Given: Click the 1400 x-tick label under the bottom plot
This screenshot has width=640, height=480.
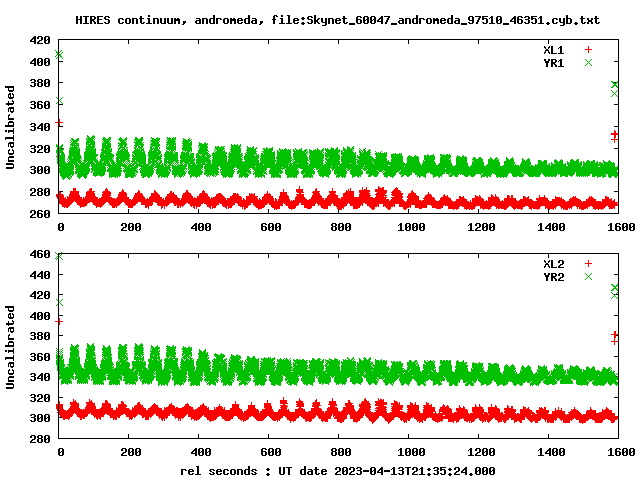Looking at the screenshot, I should (x=551, y=452).
